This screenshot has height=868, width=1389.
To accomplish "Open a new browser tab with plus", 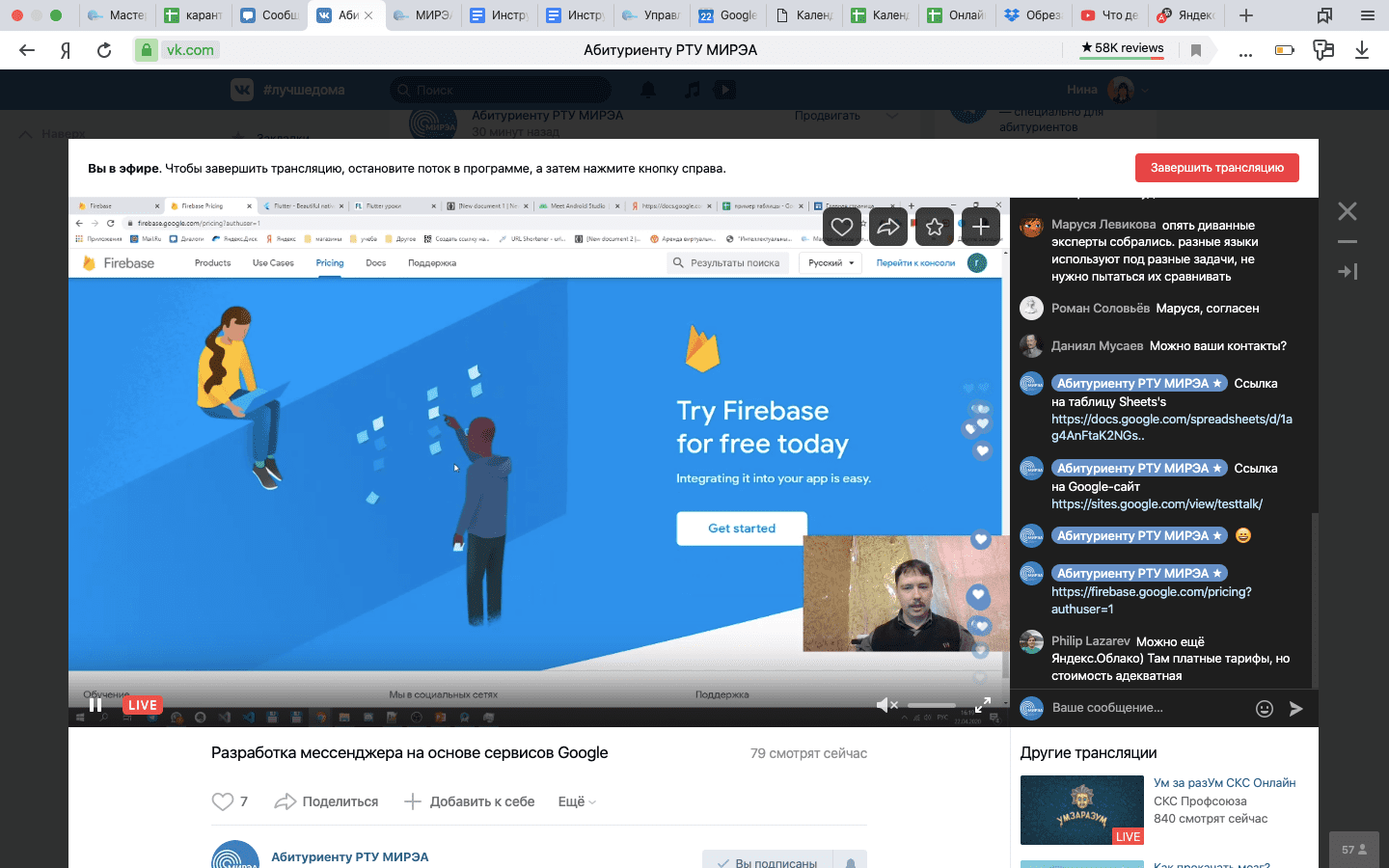I will [x=1246, y=15].
